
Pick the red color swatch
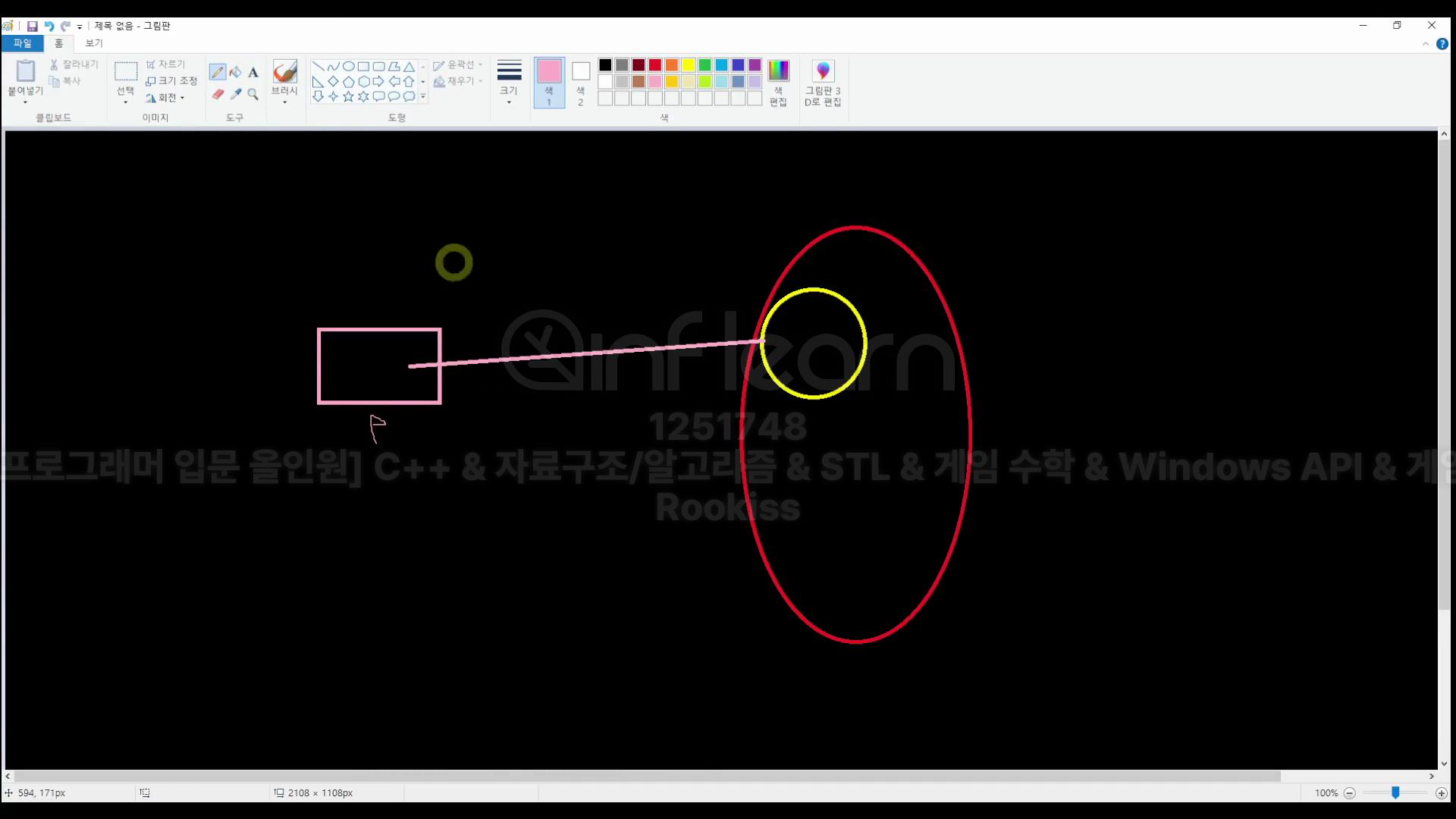(x=655, y=65)
